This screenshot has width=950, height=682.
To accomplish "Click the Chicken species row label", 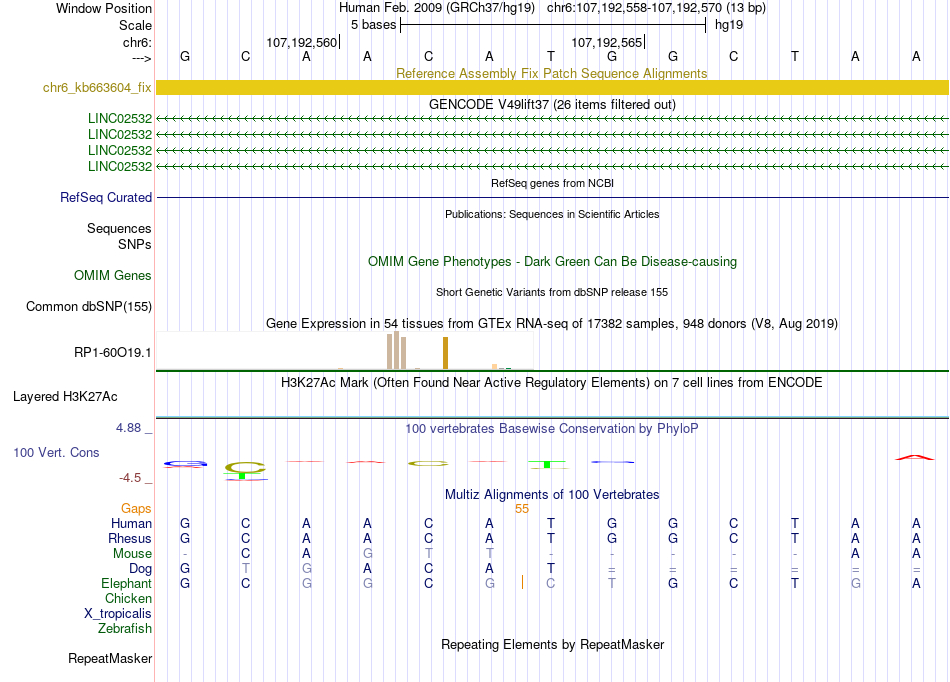I will coord(128,598).
